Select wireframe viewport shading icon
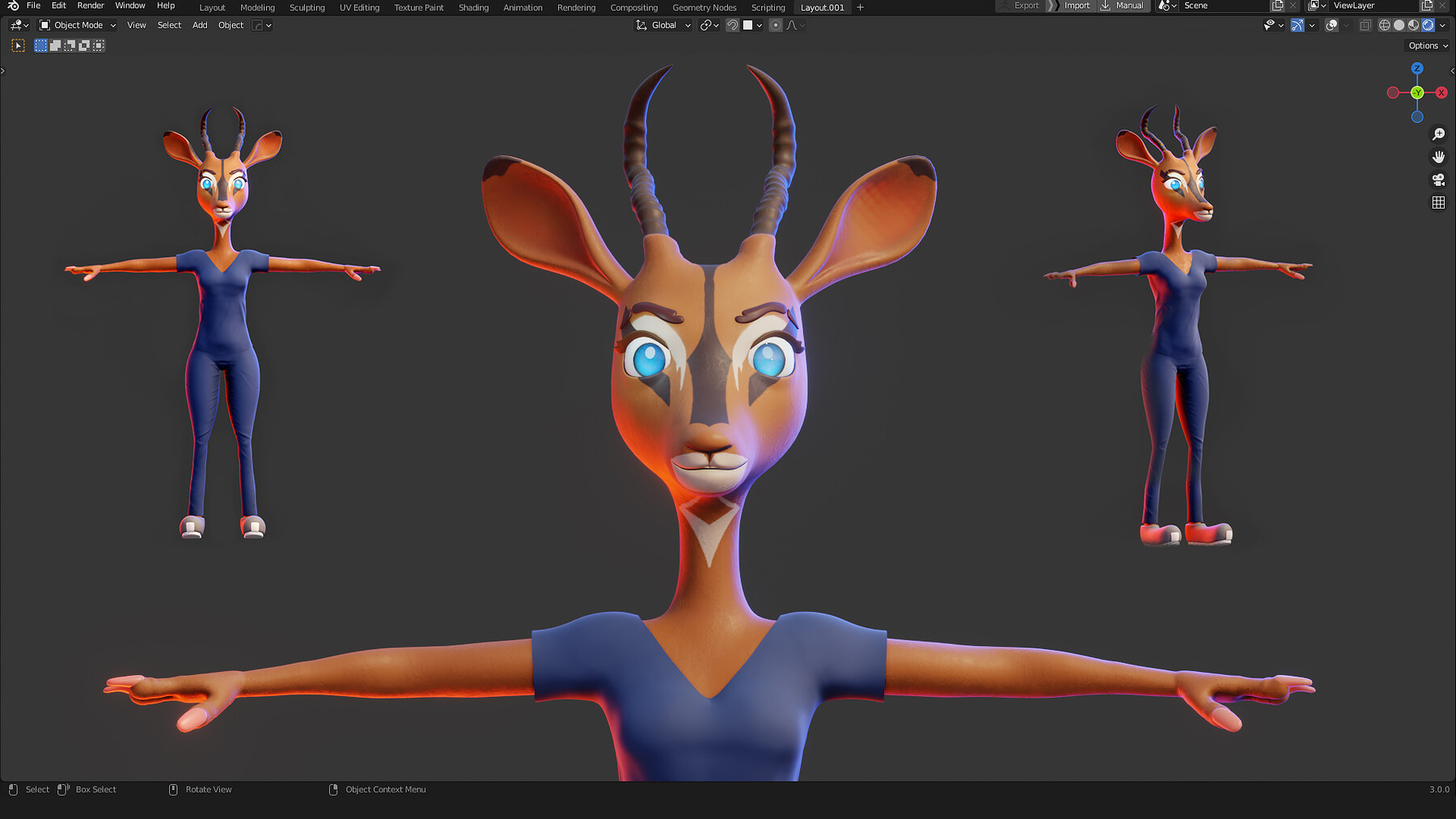 [1385, 25]
